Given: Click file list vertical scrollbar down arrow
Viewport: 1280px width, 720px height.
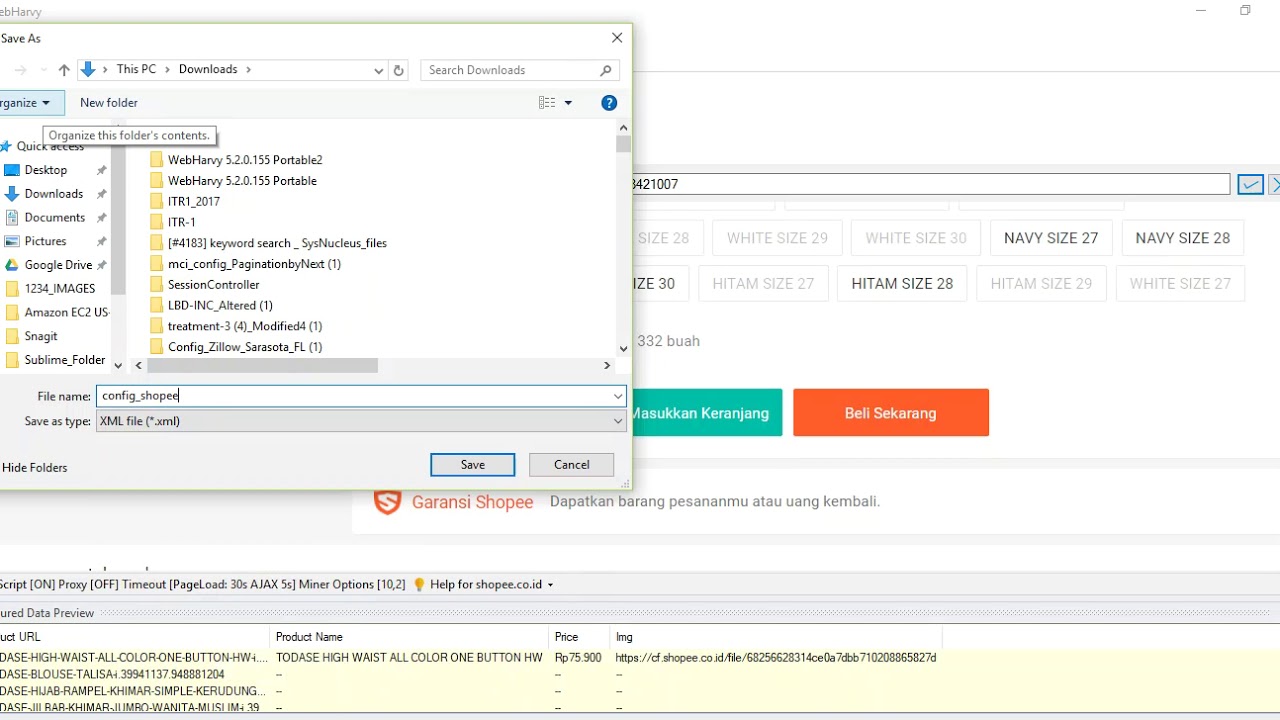Looking at the screenshot, I should coord(624,349).
